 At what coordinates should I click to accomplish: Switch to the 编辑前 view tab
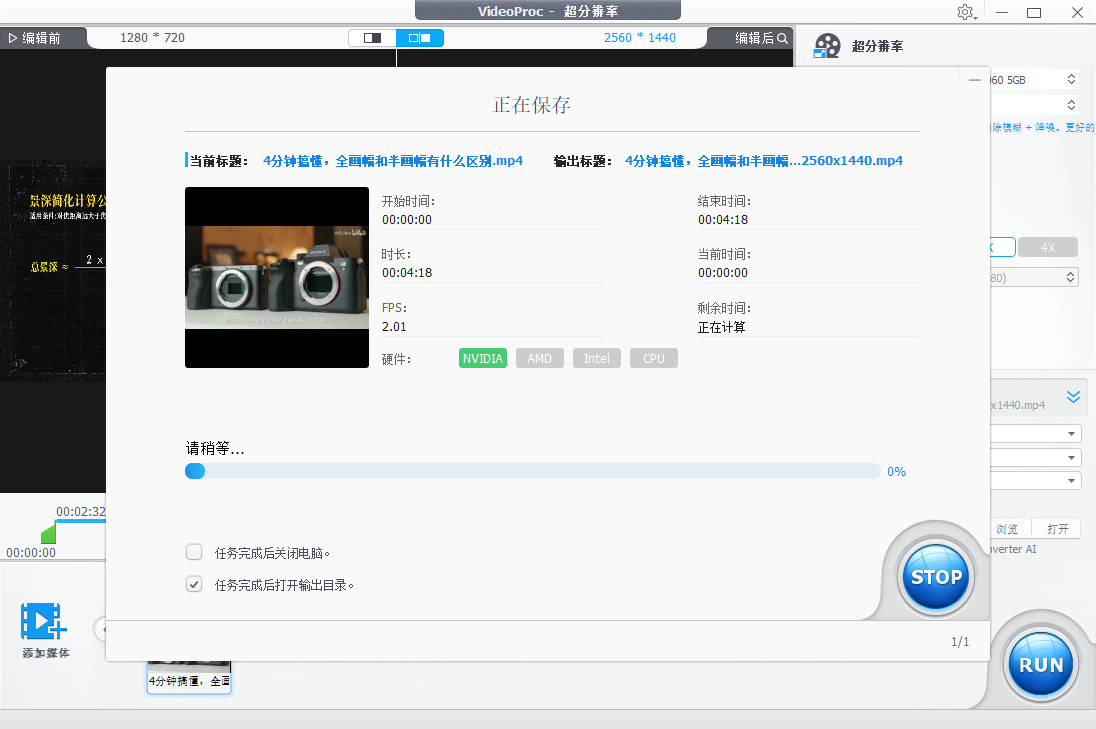38,38
